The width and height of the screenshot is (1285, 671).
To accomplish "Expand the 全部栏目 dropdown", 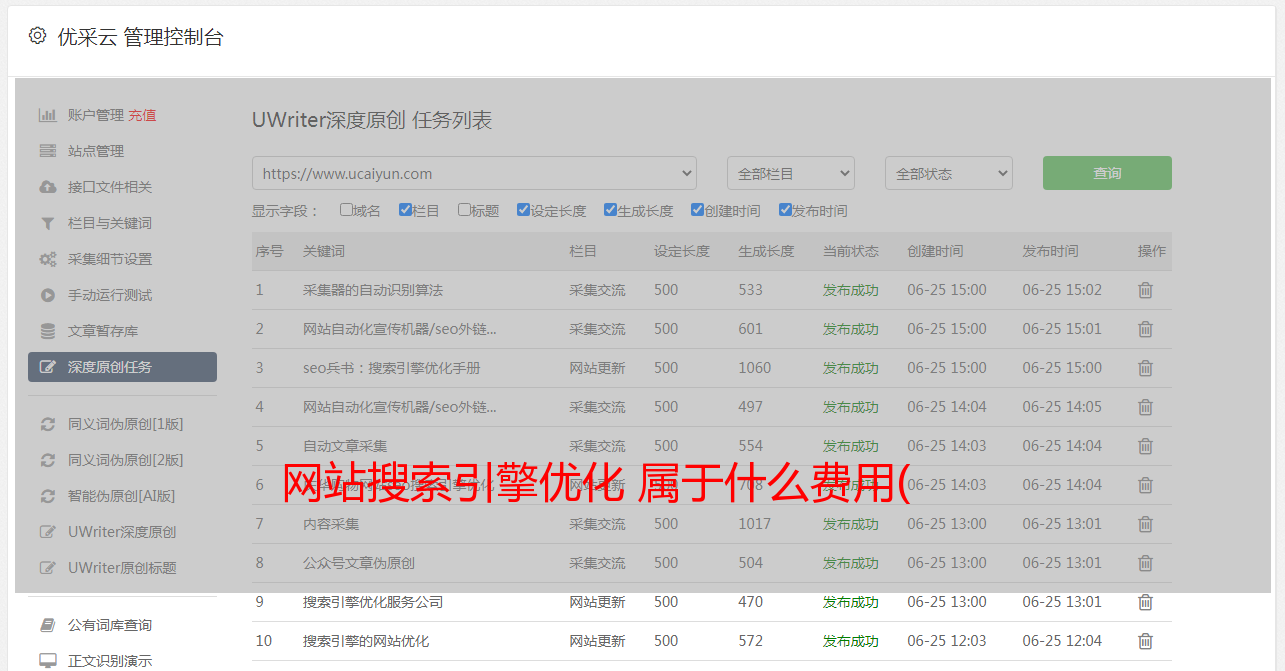I will 790,173.
